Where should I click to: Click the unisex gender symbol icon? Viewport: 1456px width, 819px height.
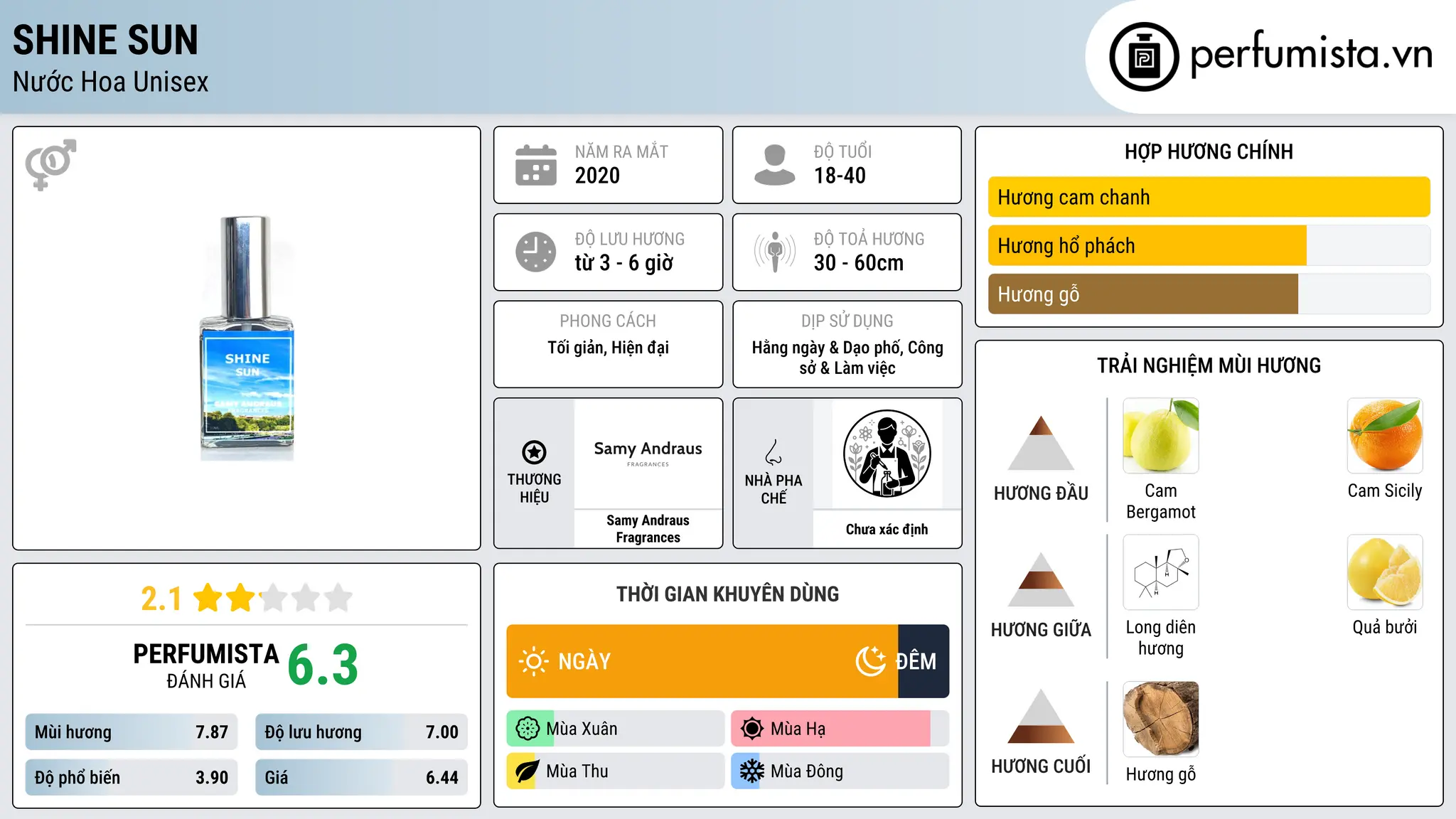pyautogui.click(x=50, y=164)
